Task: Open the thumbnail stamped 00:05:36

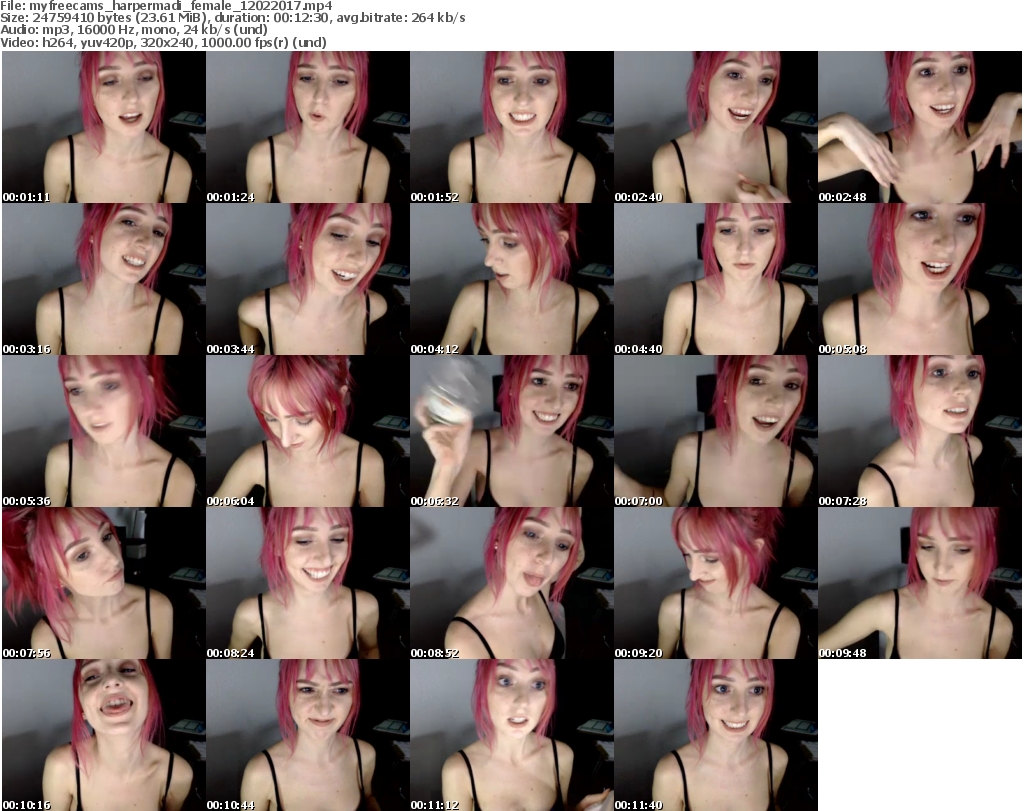Action: click(x=104, y=431)
